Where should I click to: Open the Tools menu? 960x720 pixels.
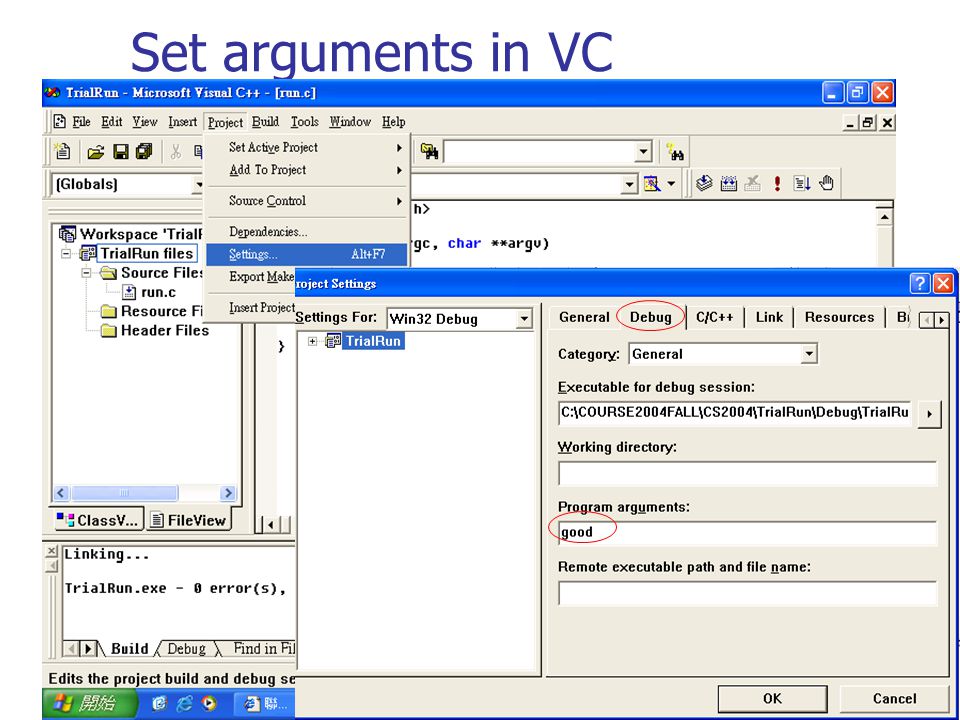tap(304, 122)
